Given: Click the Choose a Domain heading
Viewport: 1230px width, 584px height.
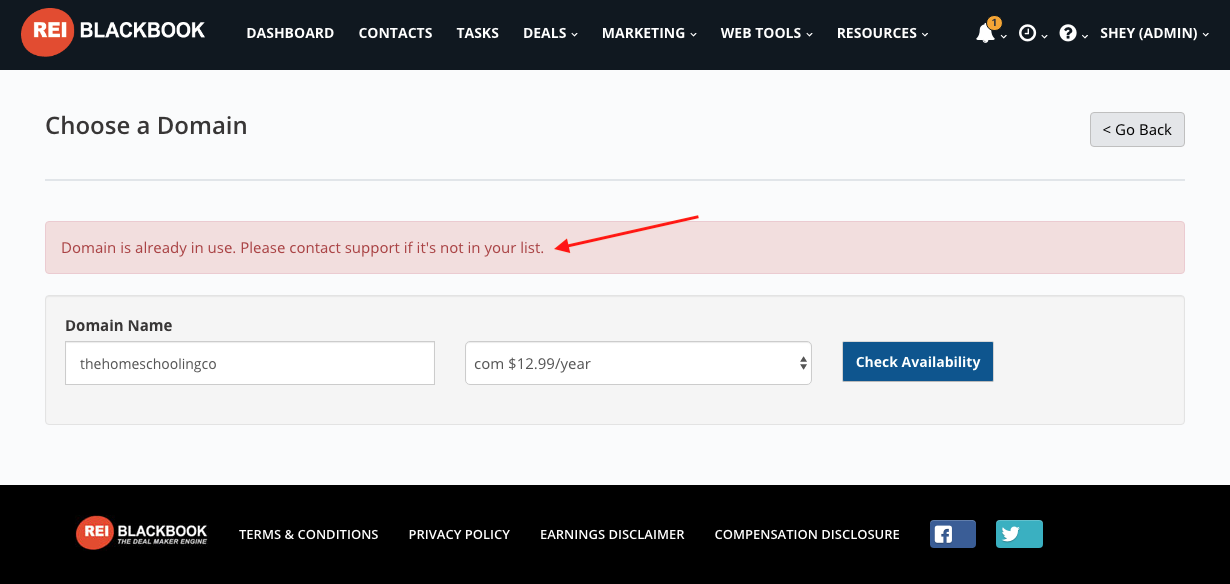Looking at the screenshot, I should click(146, 126).
